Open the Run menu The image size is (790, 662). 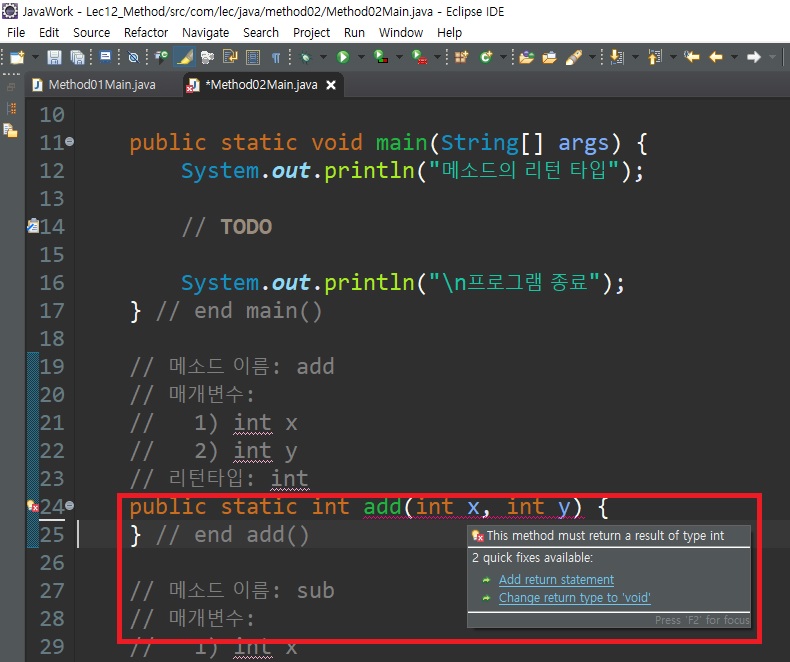pyautogui.click(x=354, y=33)
